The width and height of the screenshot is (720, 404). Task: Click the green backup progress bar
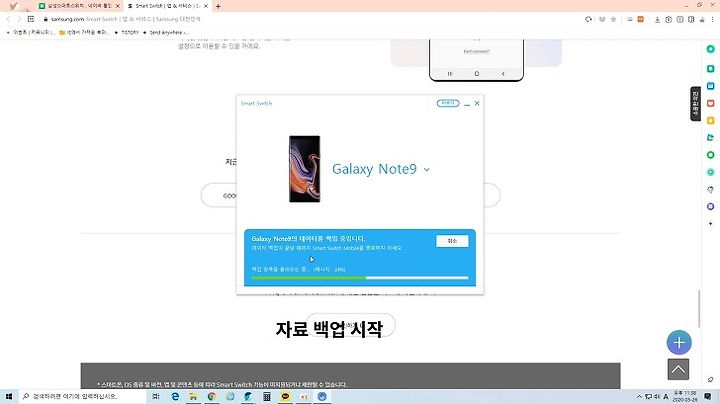(360, 278)
